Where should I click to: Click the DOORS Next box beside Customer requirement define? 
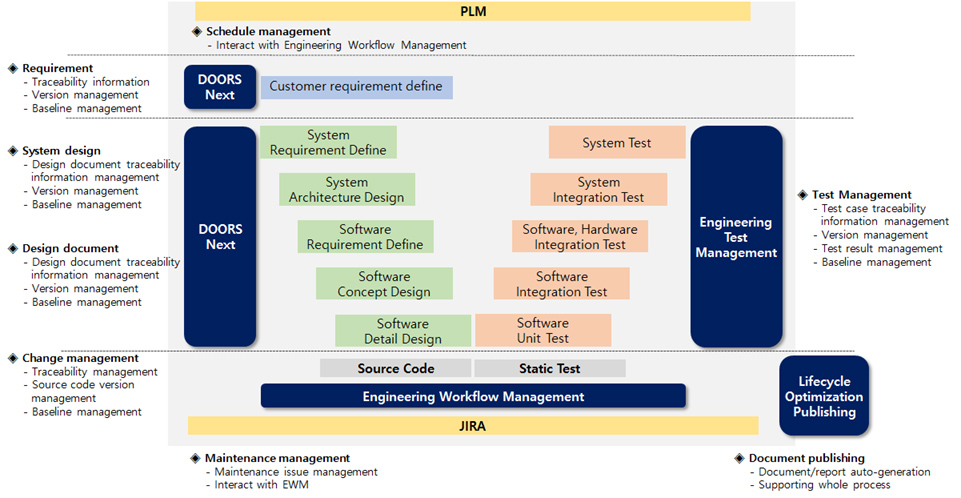click(220, 87)
